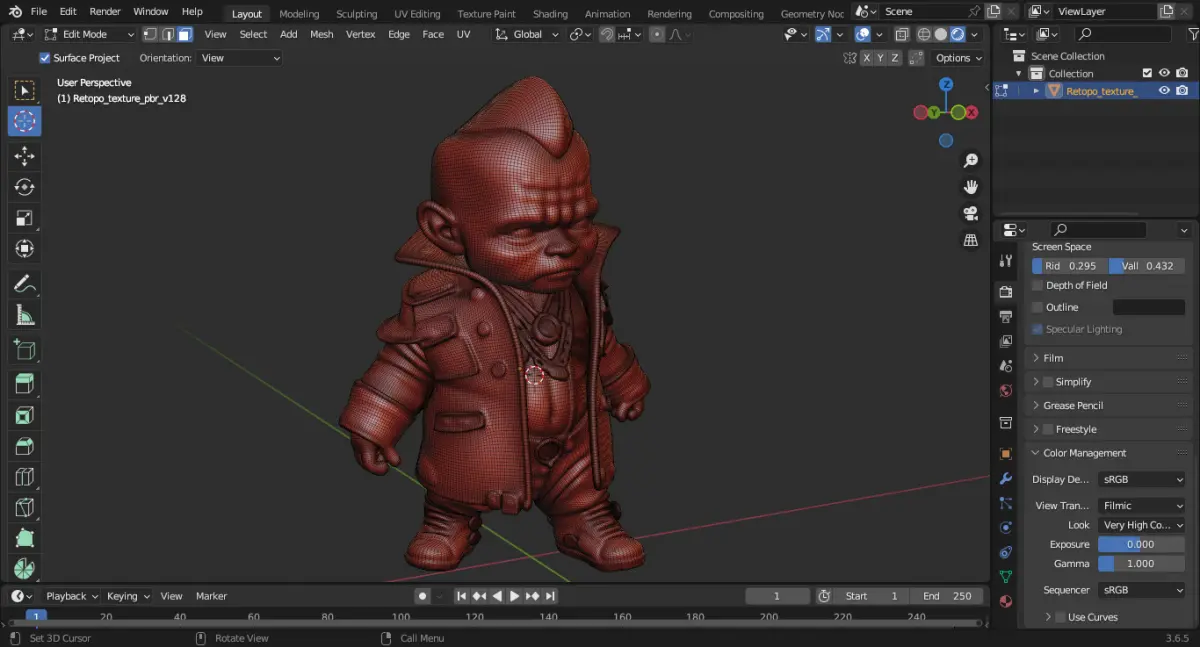This screenshot has width=1200, height=647.
Task: Activate the Transform tool
Action: tap(24, 249)
